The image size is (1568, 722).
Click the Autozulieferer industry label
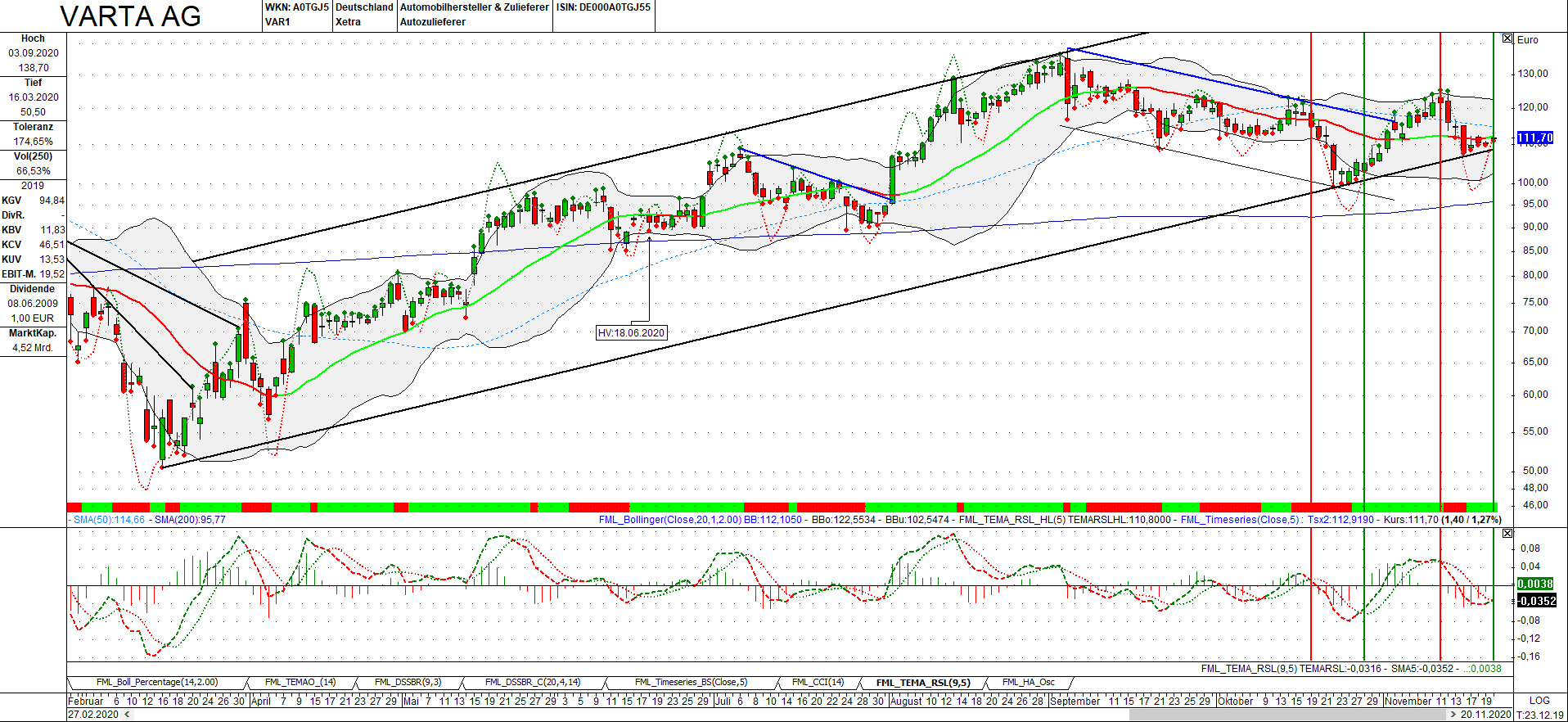(x=433, y=22)
